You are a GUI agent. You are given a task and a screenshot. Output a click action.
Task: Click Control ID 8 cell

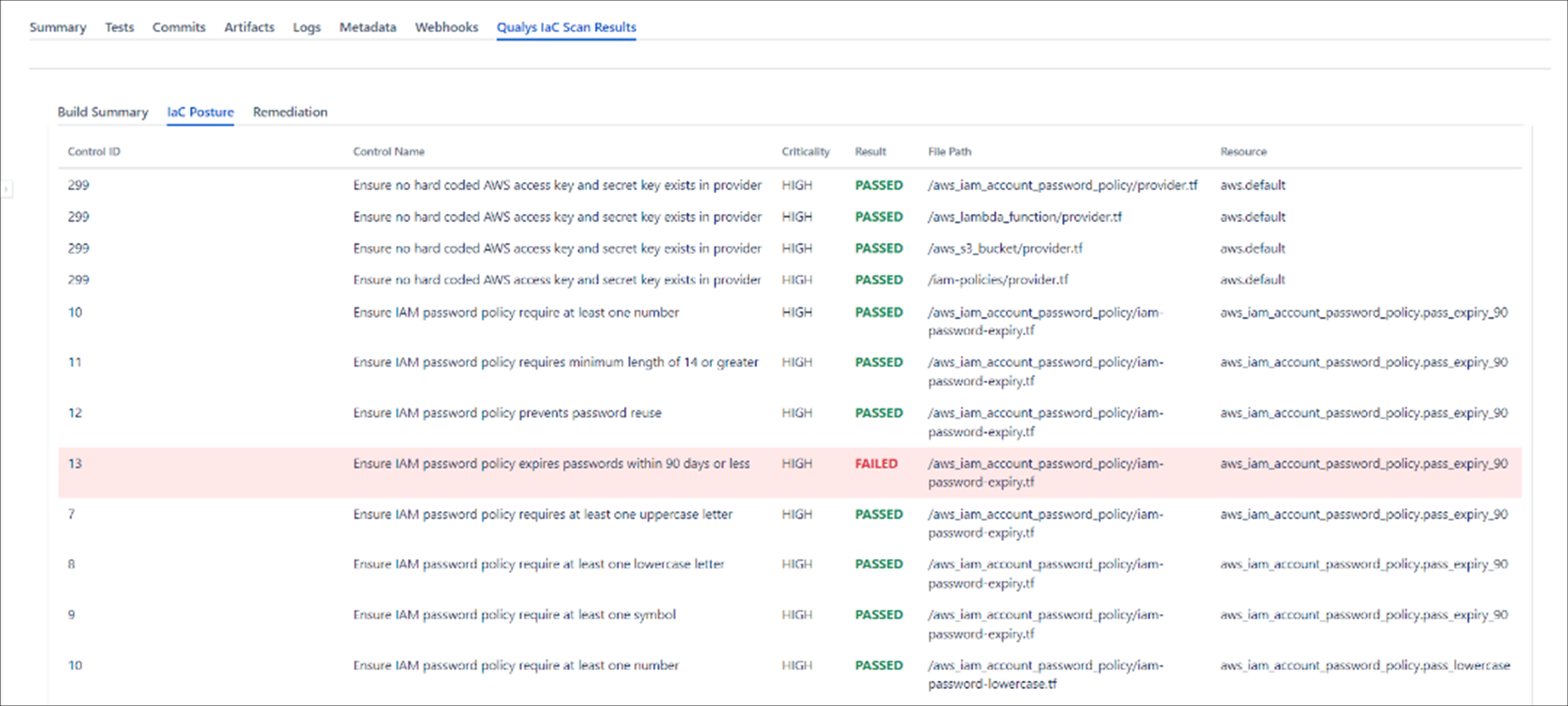click(x=71, y=564)
